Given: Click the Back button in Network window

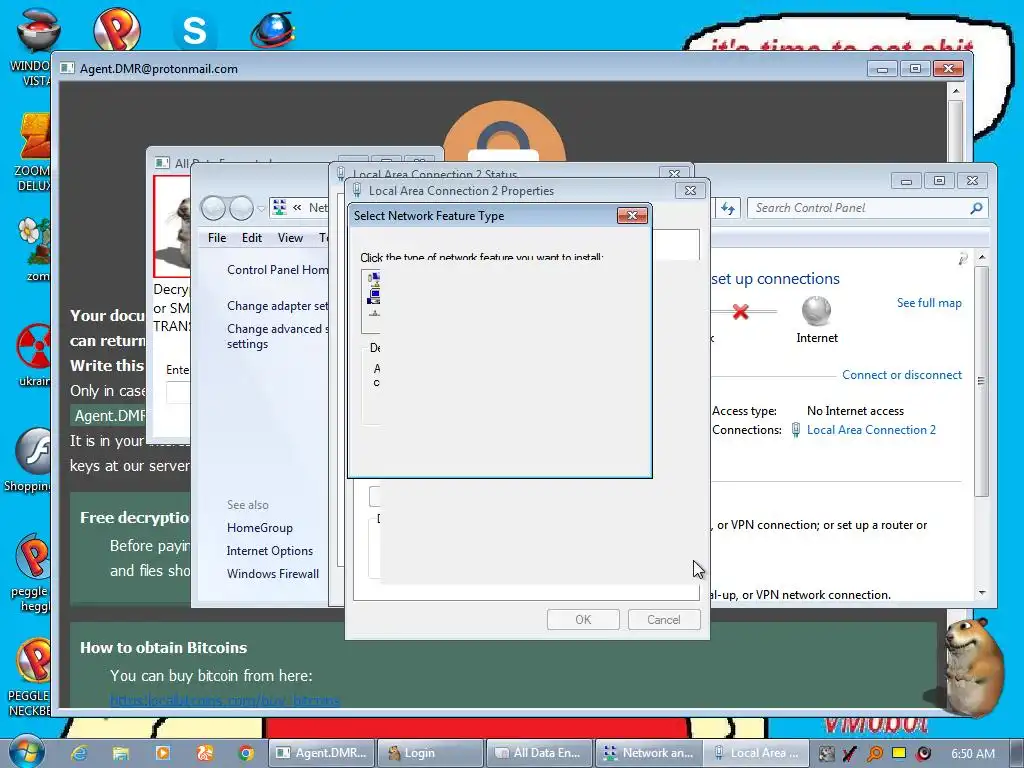Looking at the screenshot, I should tap(213, 208).
